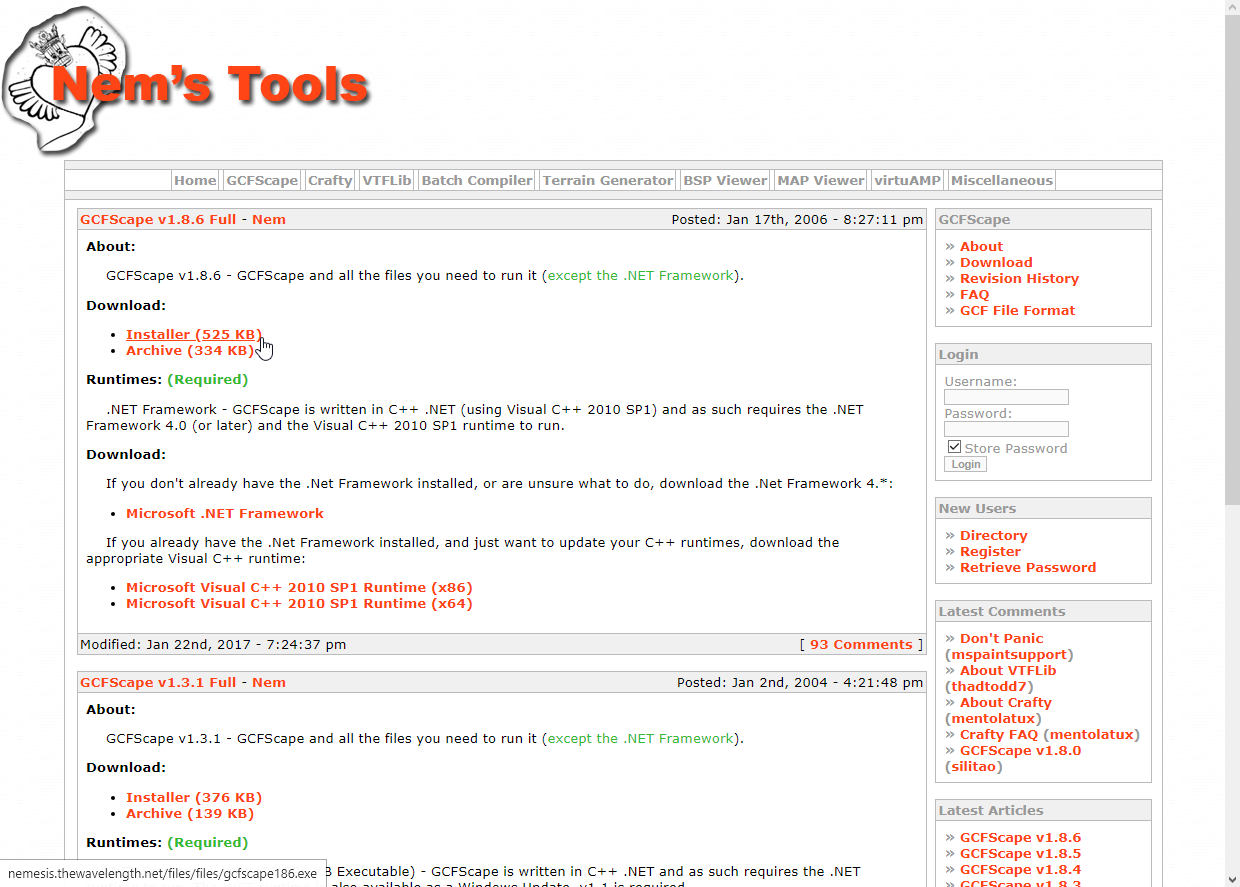
Task: Open the GCFScape navigation item
Action: pyautogui.click(x=262, y=181)
